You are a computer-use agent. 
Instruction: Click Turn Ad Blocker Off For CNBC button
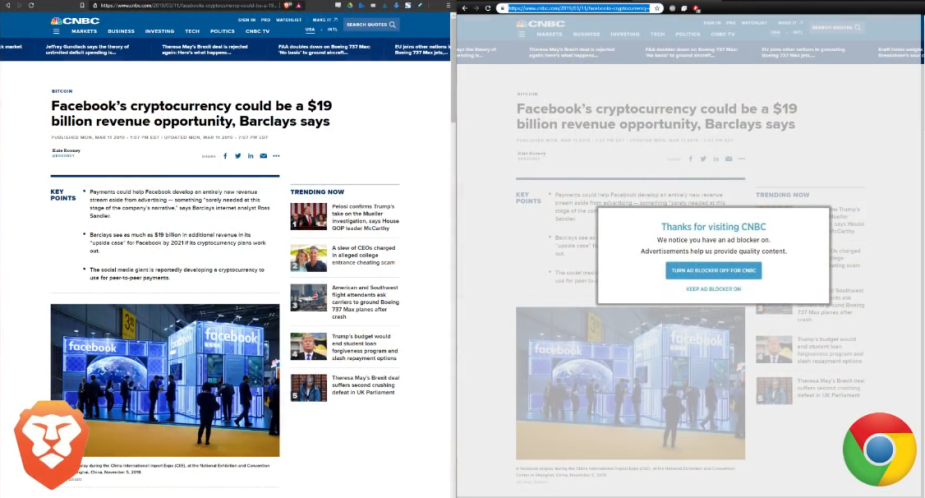(713, 270)
